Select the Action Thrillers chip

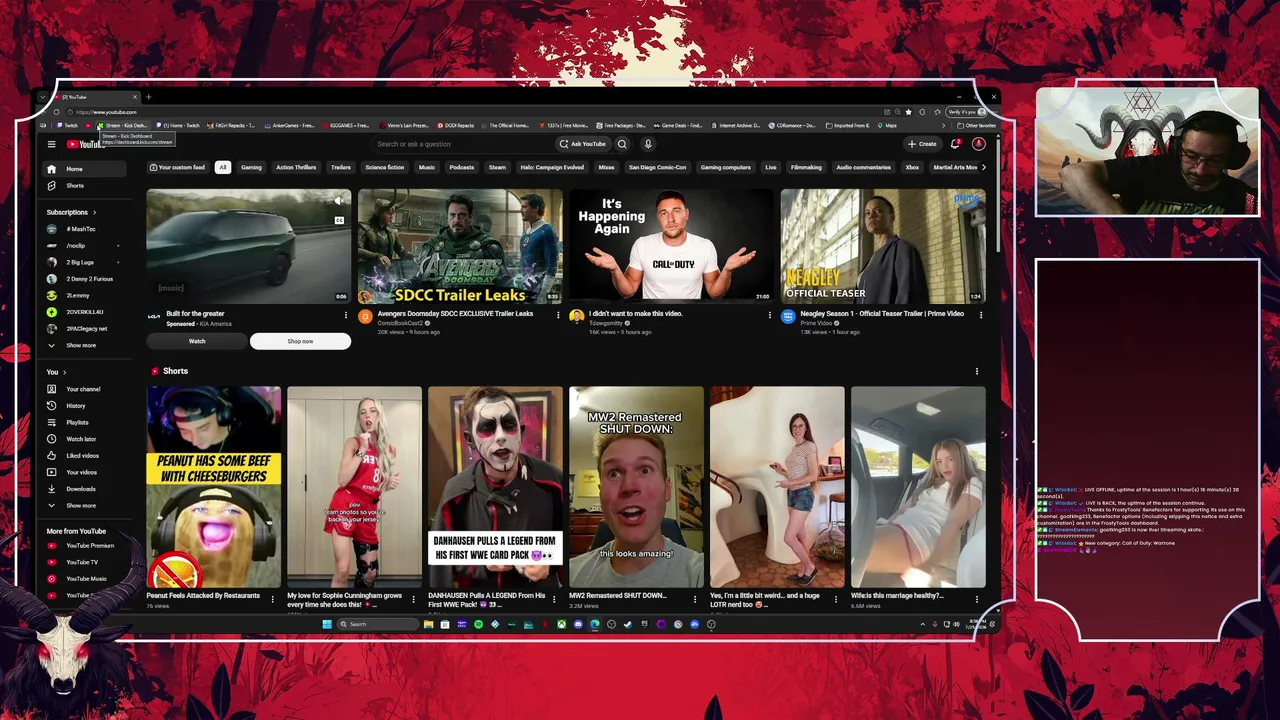pos(296,168)
